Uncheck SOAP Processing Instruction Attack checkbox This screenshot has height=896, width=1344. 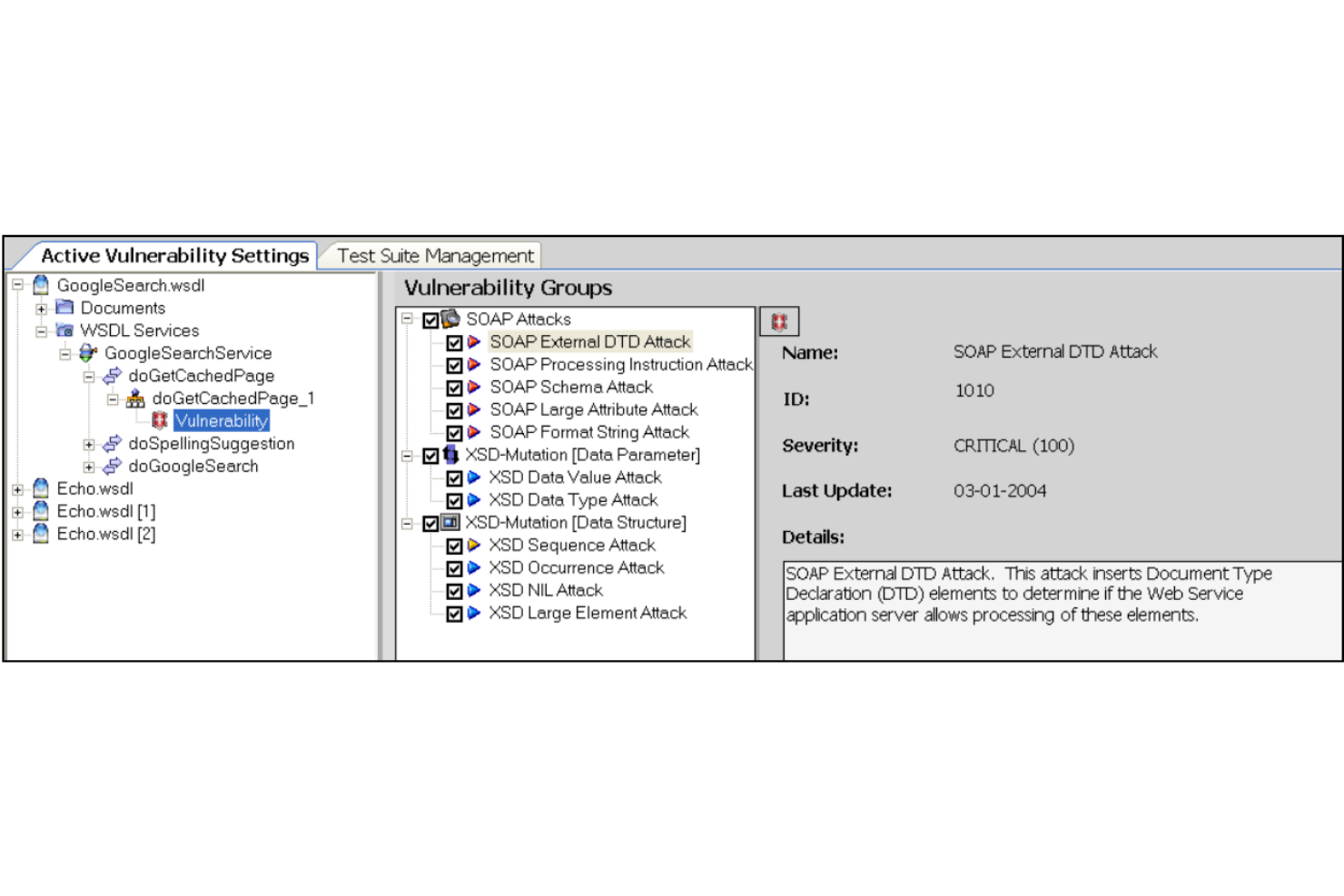pos(455,365)
